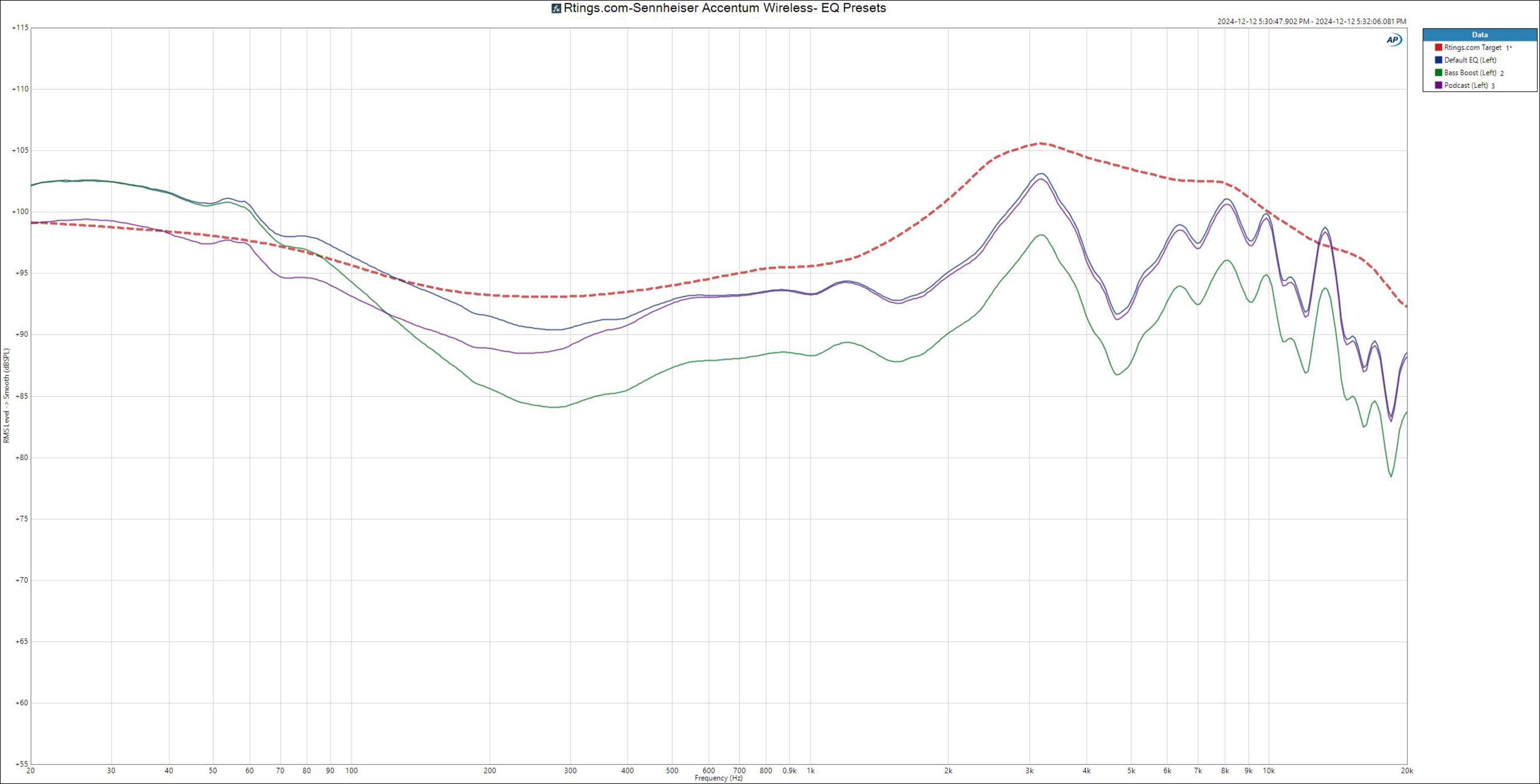Click the Frequency (Hz) axis label
The image size is (1540, 784).
coord(719,779)
